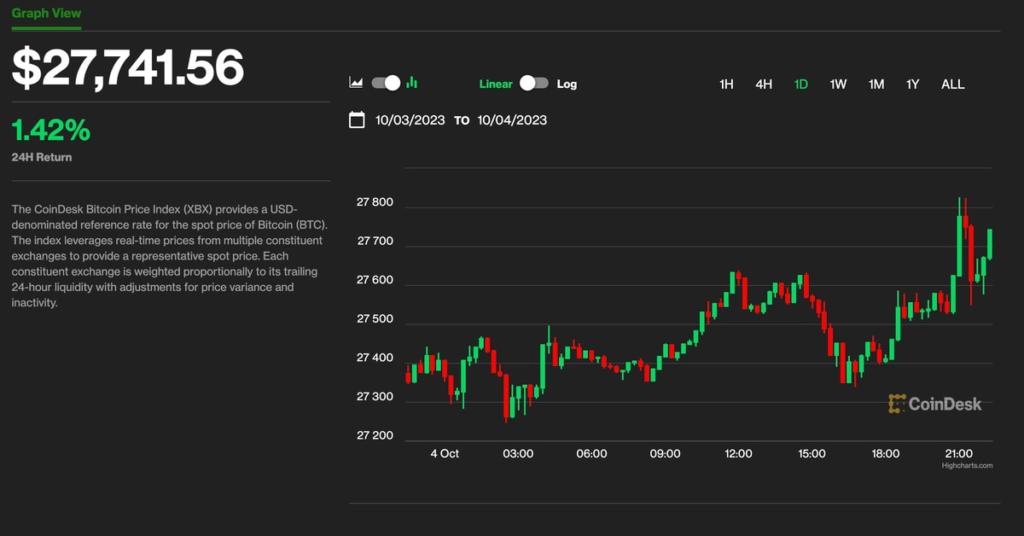Choose the 1D time range
Viewport: 1024px width, 536px height.
tap(801, 84)
